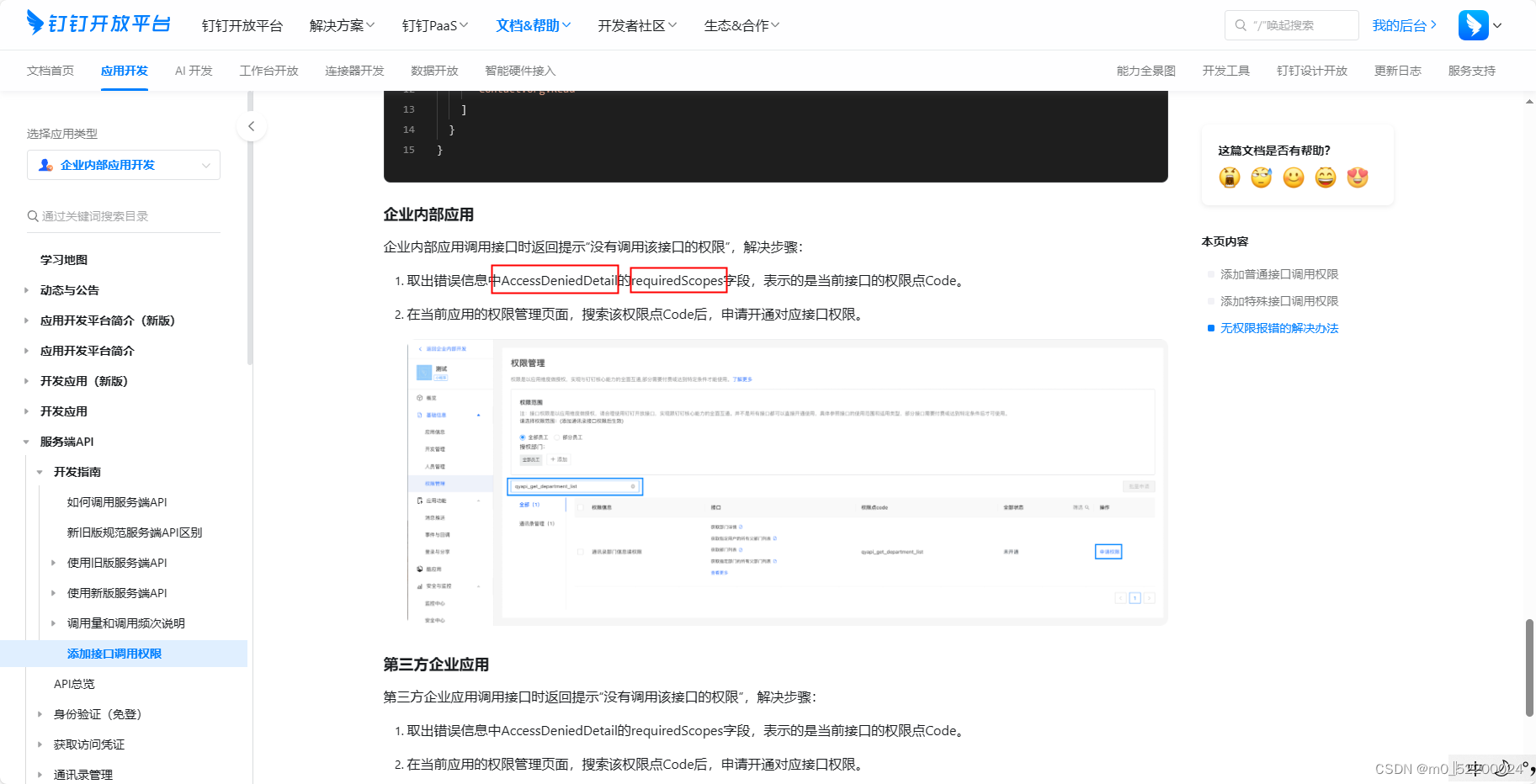Image resolution: width=1536 pixels, height=784 pixels.
Task: Click the search magnifier icon in header
Action: coord(1241,25)
